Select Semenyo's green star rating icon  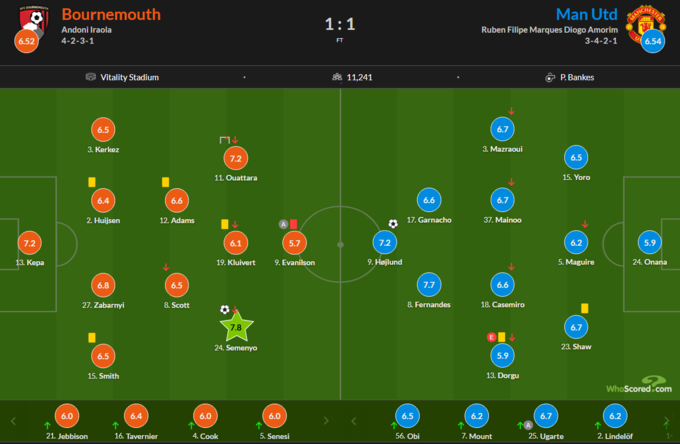pyautogui.click(x=236, y=326)
